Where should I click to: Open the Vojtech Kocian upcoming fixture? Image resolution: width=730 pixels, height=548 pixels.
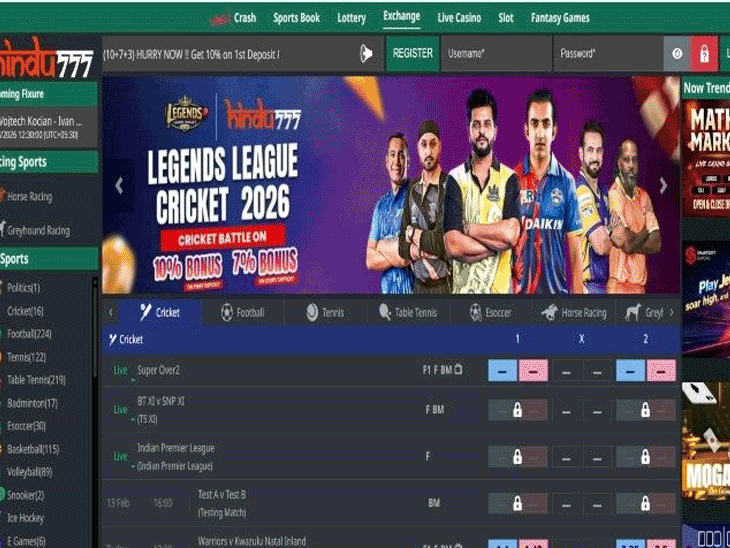tap(48, 128)
